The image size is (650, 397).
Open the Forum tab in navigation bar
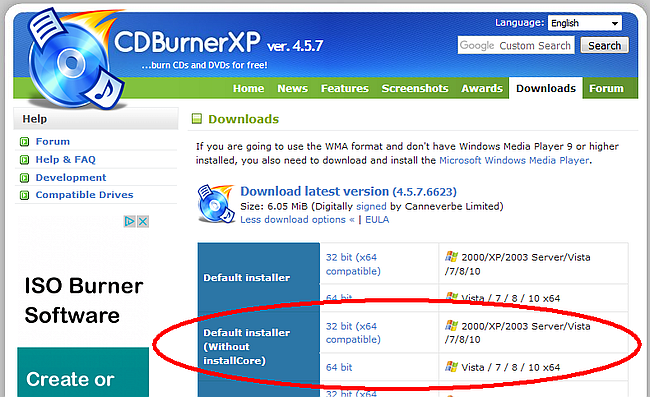606,88
